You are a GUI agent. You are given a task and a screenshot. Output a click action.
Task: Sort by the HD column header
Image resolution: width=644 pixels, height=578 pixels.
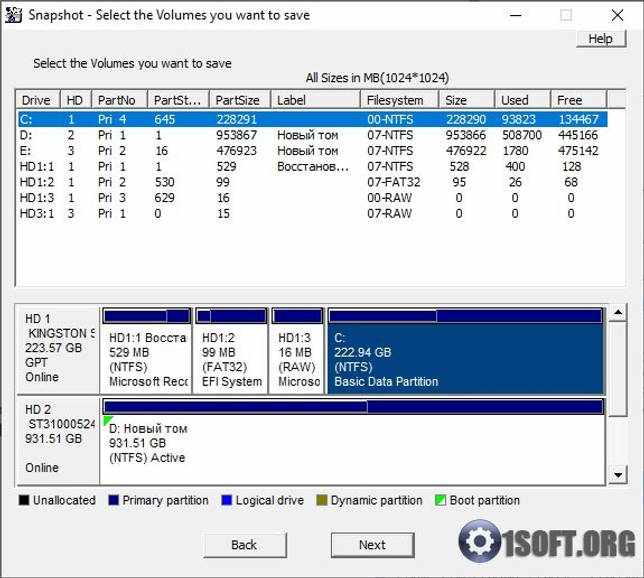[76, 100]
